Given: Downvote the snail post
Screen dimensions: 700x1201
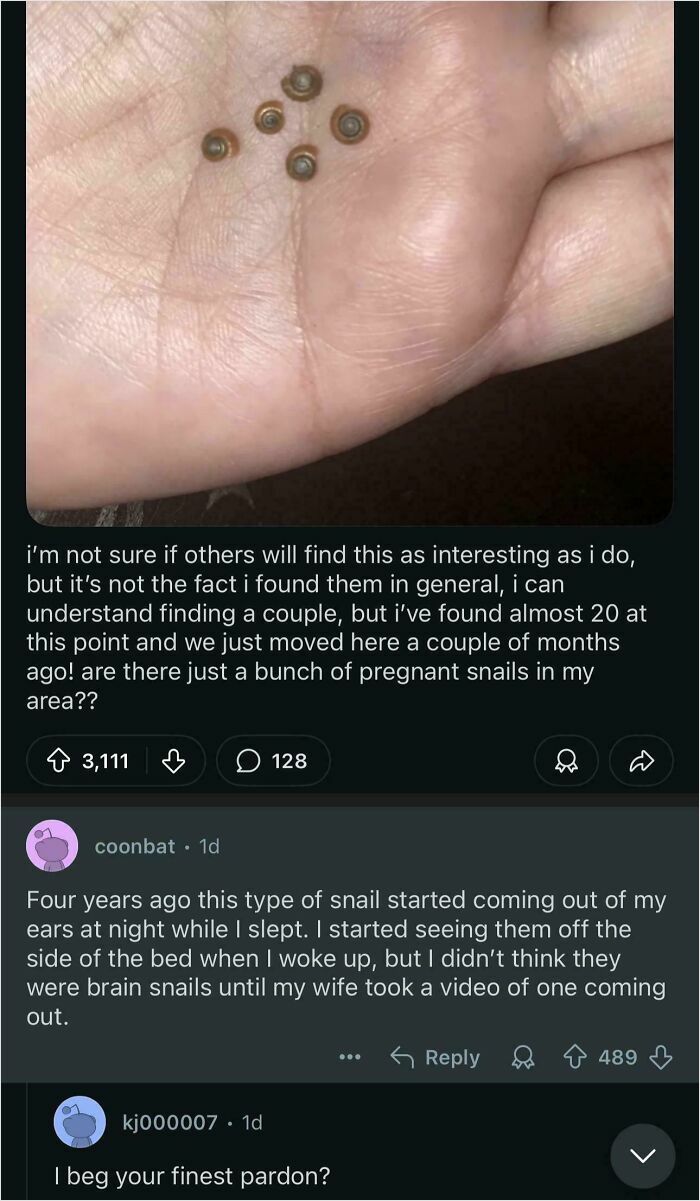Looking at the screenshot, I should pos(174,761).
